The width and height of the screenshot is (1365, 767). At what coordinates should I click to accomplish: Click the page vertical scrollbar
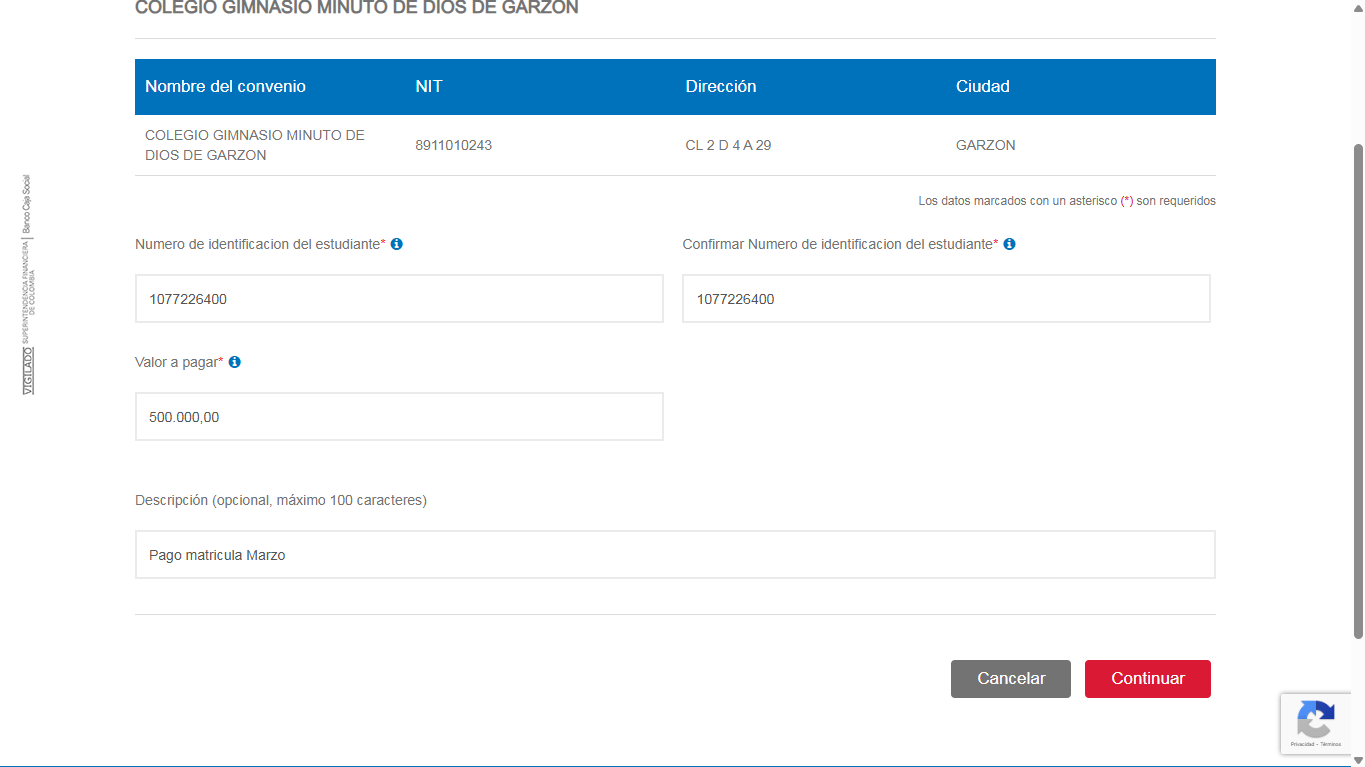1358,390
